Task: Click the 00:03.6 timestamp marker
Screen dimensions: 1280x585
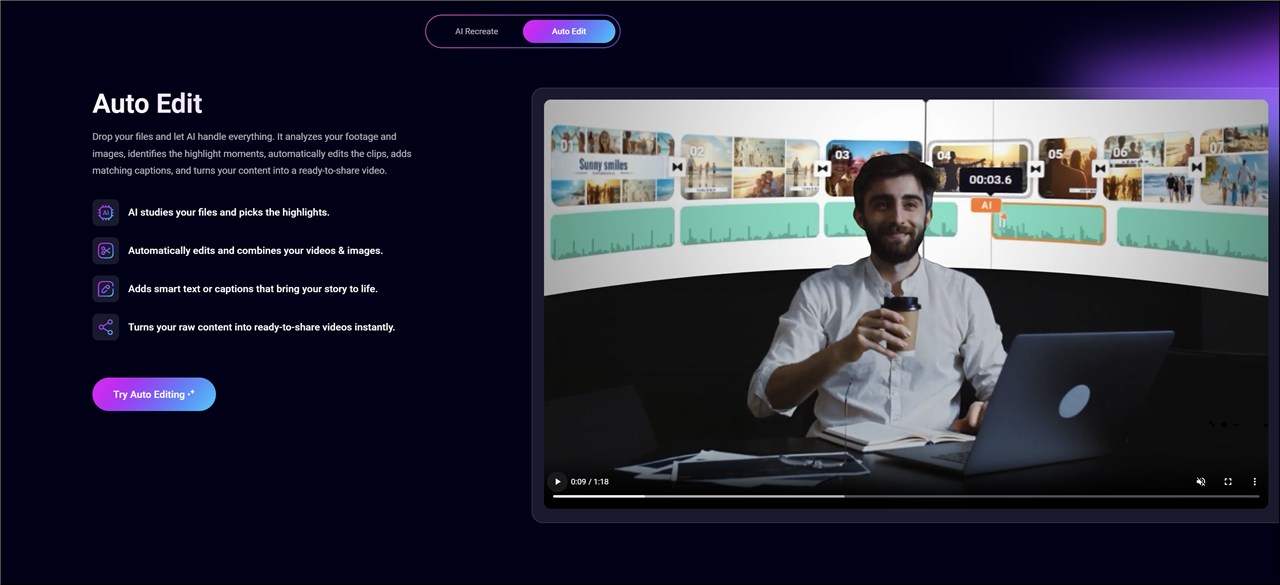Action: tap(991, 180)
